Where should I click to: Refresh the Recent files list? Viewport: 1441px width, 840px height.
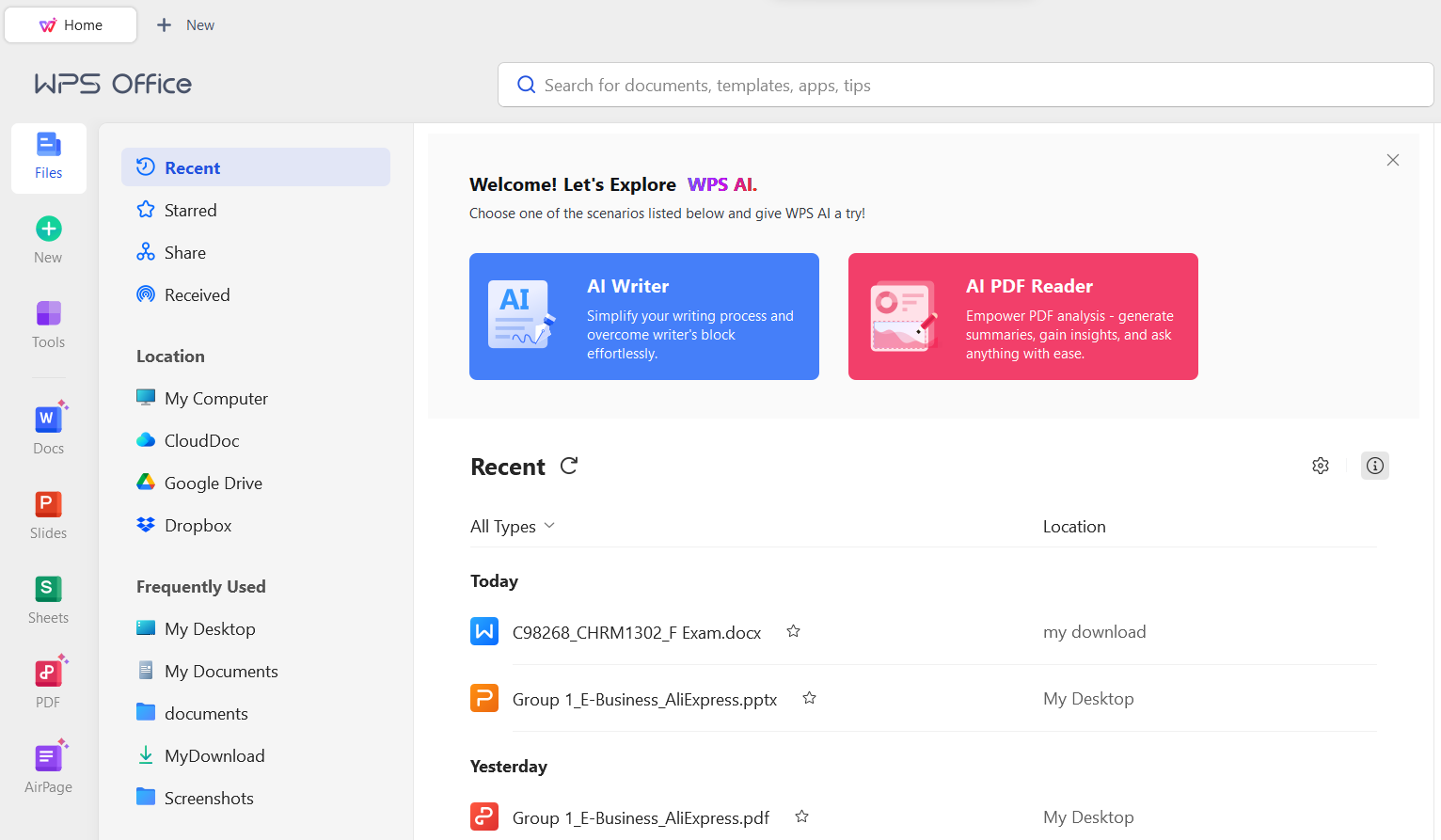coord(569,466)
